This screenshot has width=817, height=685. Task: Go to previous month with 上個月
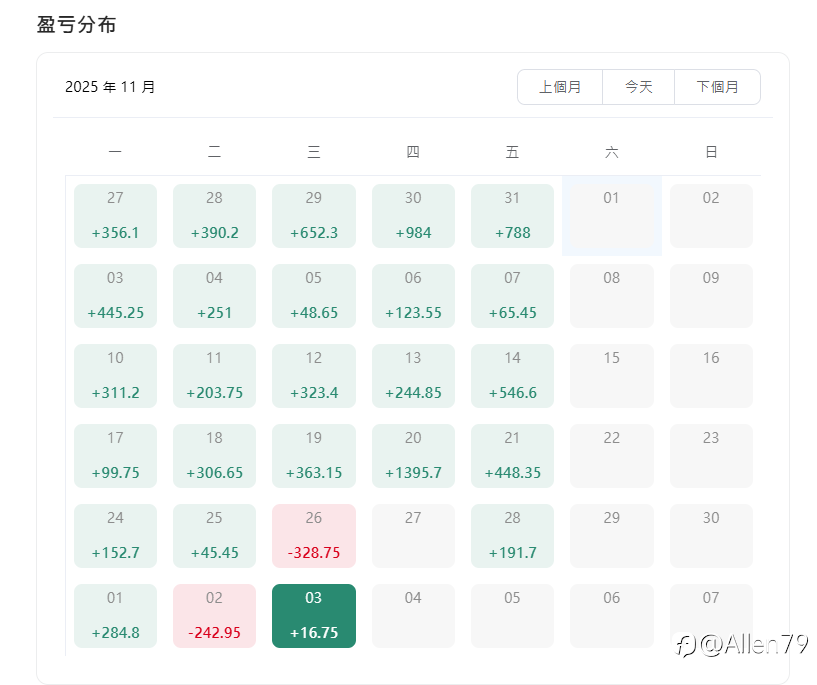coord(560,87)
